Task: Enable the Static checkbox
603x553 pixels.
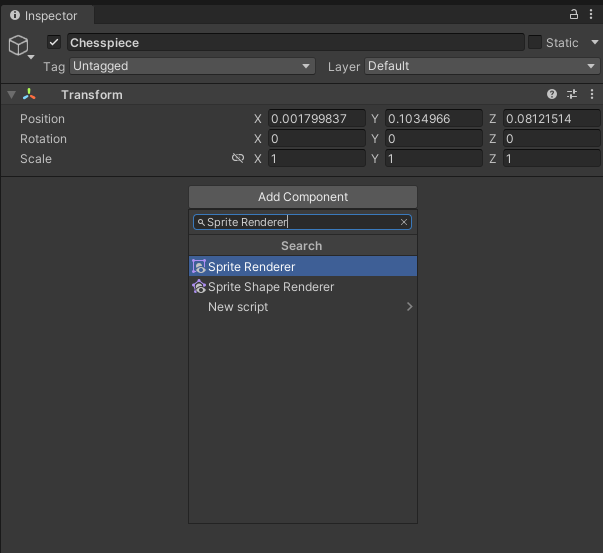Action: click(535, 42)
